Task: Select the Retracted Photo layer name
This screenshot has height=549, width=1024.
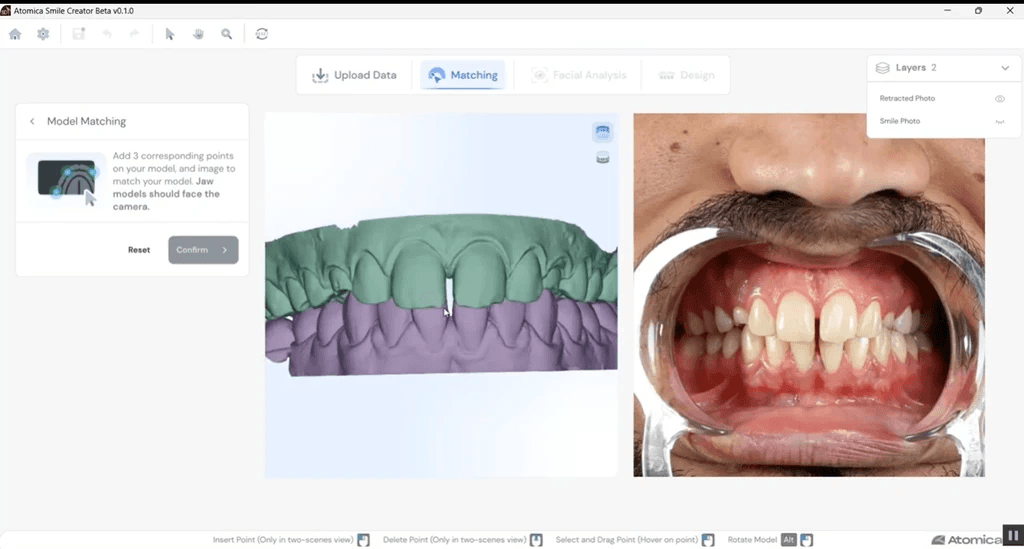Action: [x=907, y=99]
